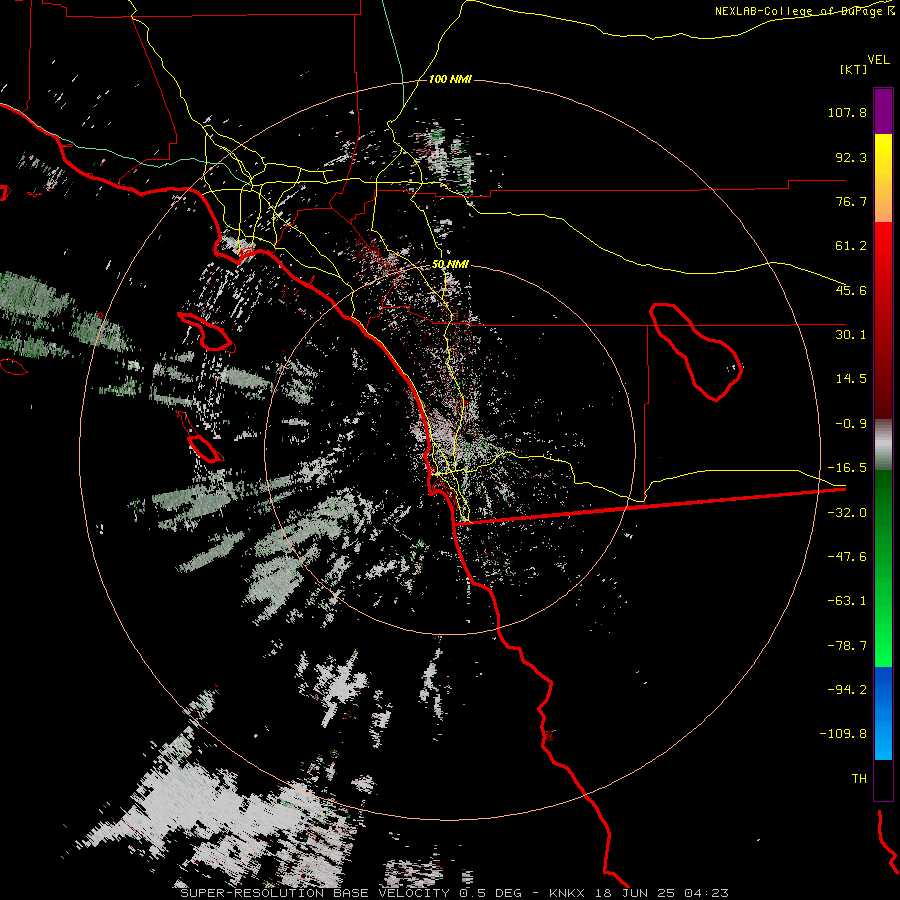Select the -94.2 velocity scale value
900x900 pixels.
[x=847, y=690]
